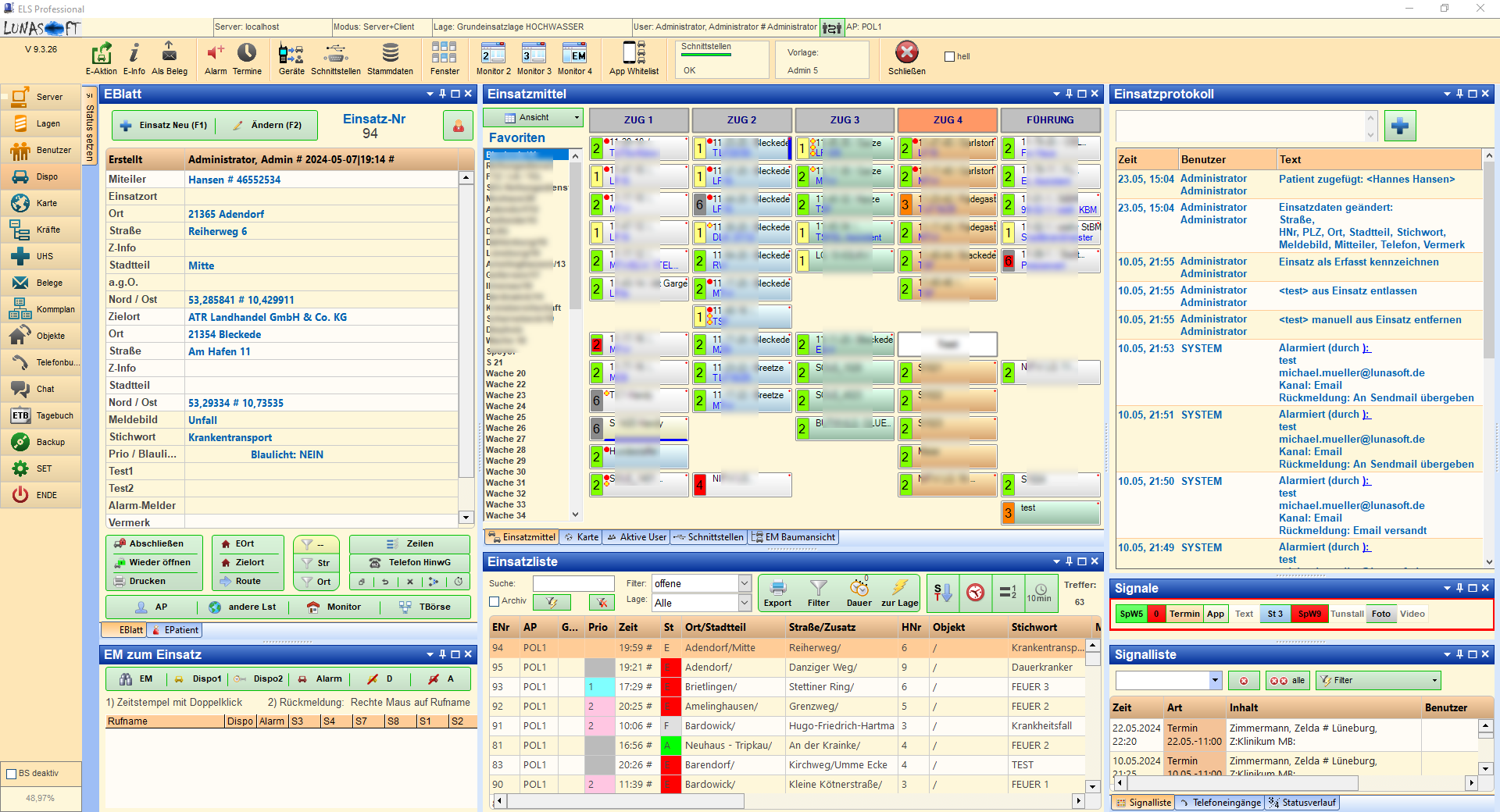Click the Schließen red X icon
Screen dimensions: 1500x812
click(906, 53)
